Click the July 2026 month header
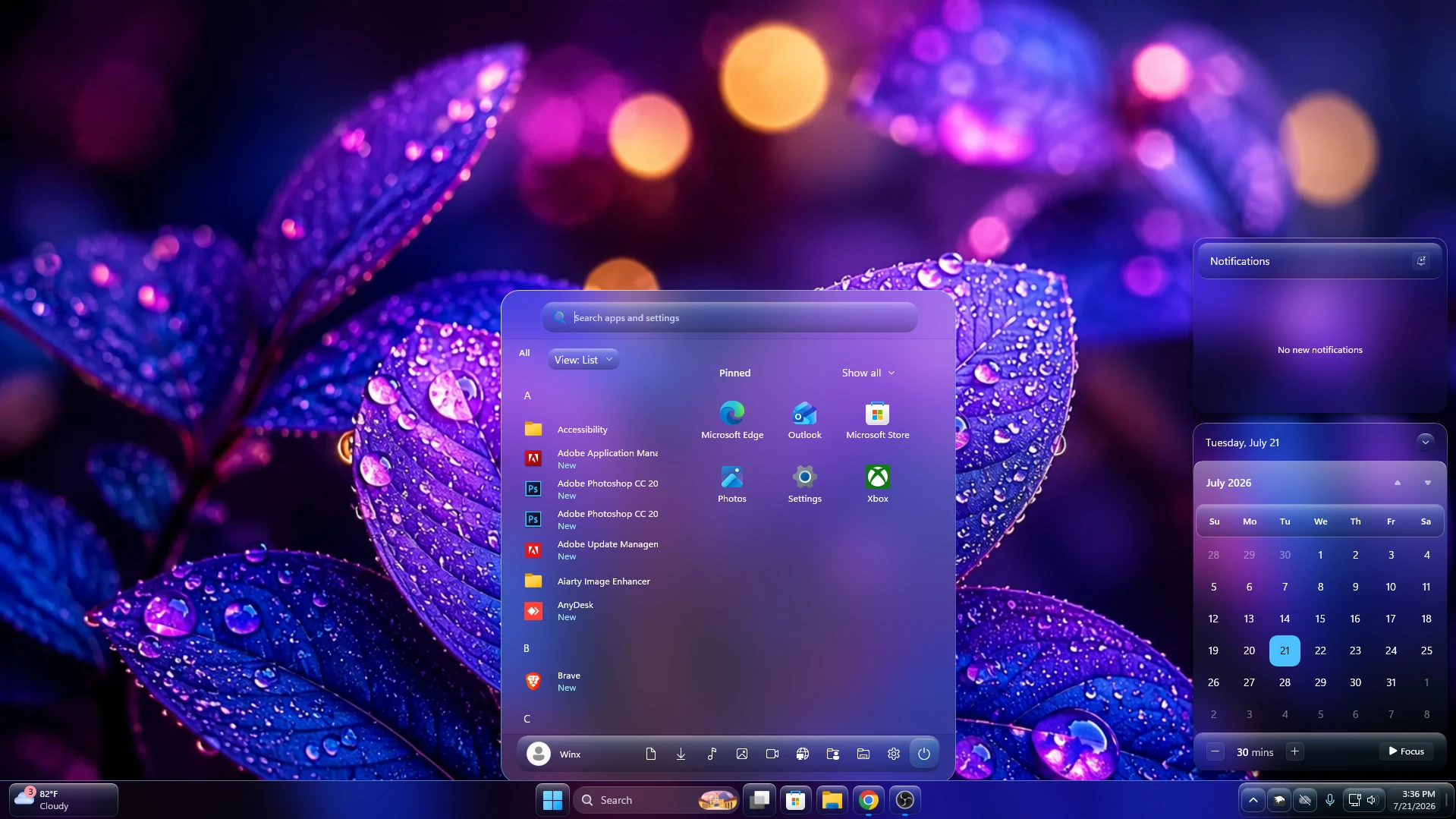 [x=1228, y=483]
